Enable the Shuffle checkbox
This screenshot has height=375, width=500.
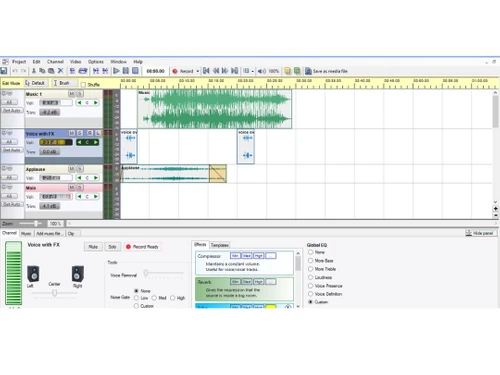coord(83,85)
